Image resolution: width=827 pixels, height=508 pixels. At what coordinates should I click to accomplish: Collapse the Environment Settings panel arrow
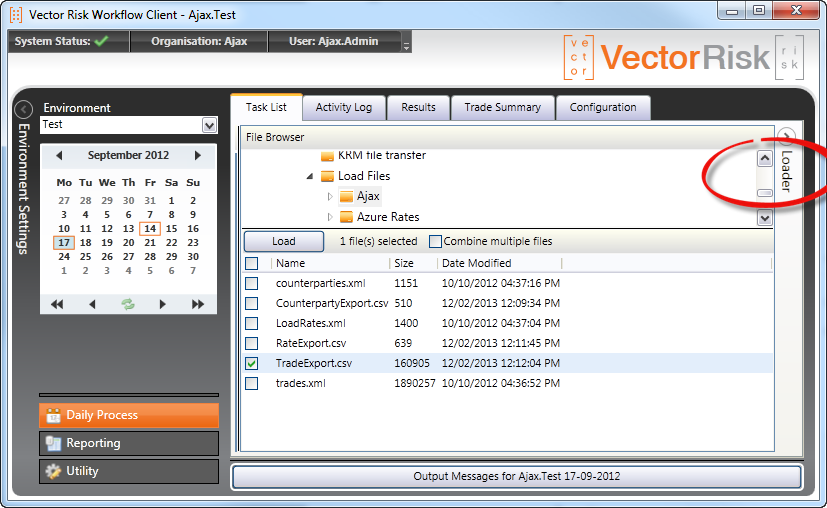click(x=23, y=109)
